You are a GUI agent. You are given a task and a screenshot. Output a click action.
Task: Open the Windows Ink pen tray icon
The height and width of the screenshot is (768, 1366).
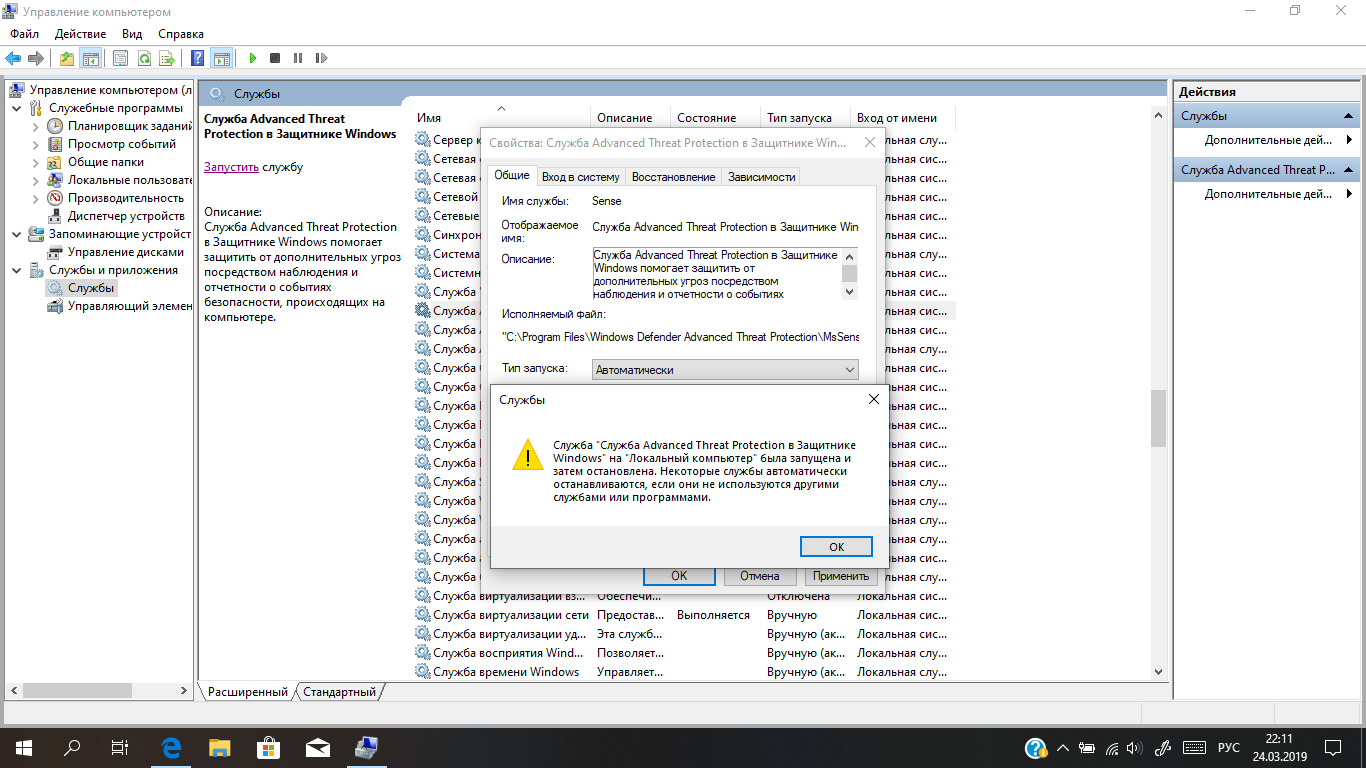click(x=1162, y=748)
